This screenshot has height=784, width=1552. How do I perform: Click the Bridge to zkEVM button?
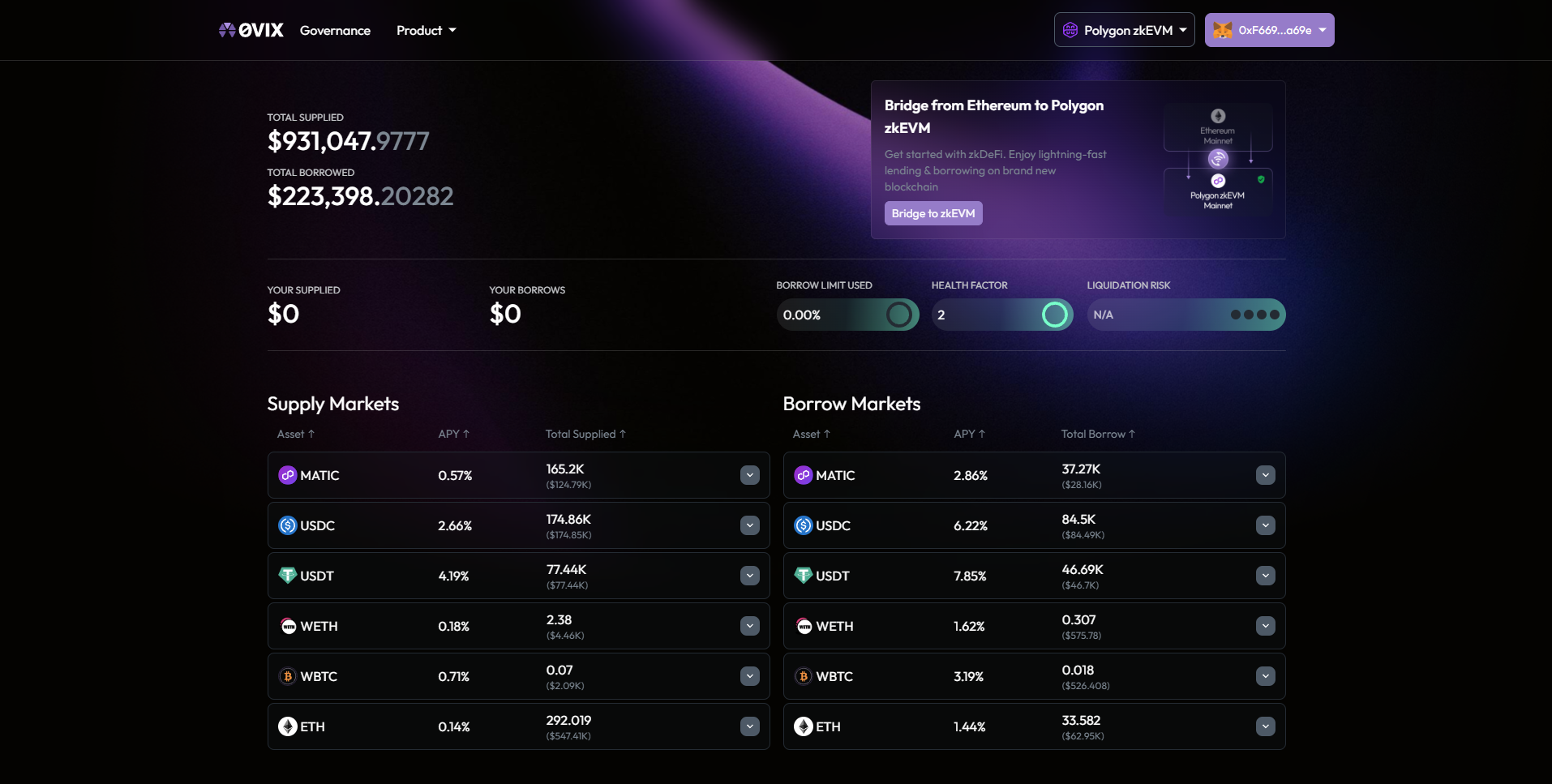click(933, 213)
